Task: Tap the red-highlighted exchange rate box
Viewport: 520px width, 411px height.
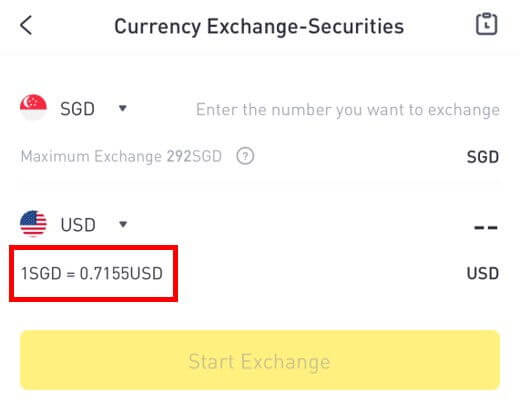Action: 93,274
